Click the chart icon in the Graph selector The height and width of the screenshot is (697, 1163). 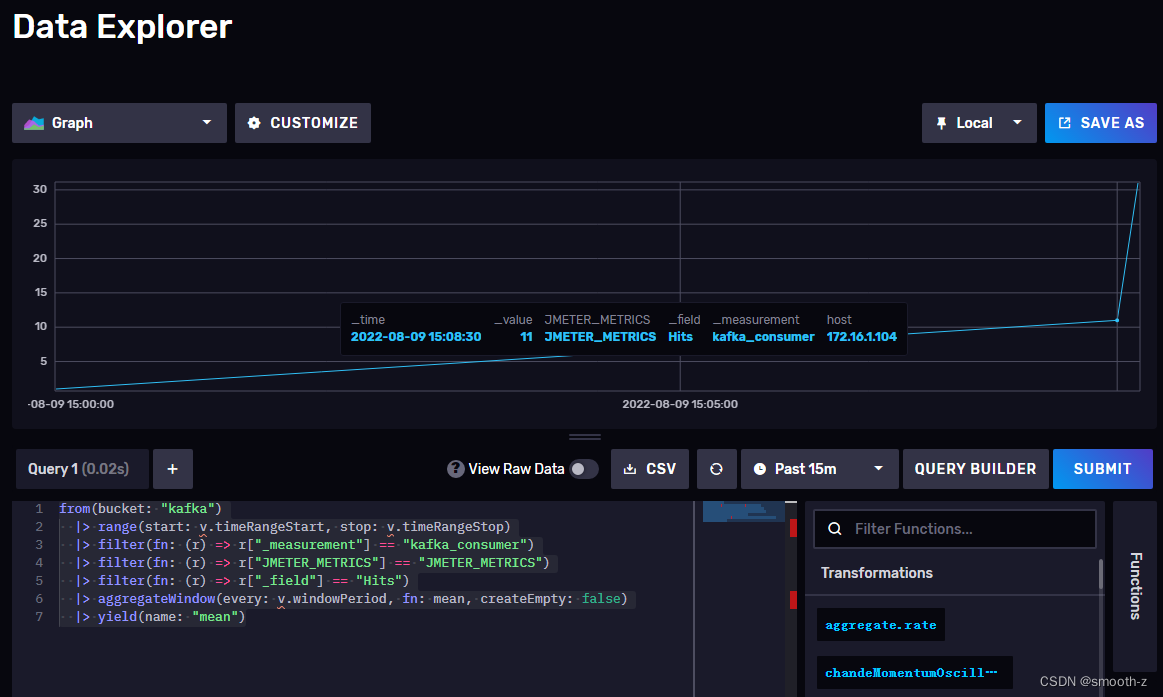pos(34,122)
